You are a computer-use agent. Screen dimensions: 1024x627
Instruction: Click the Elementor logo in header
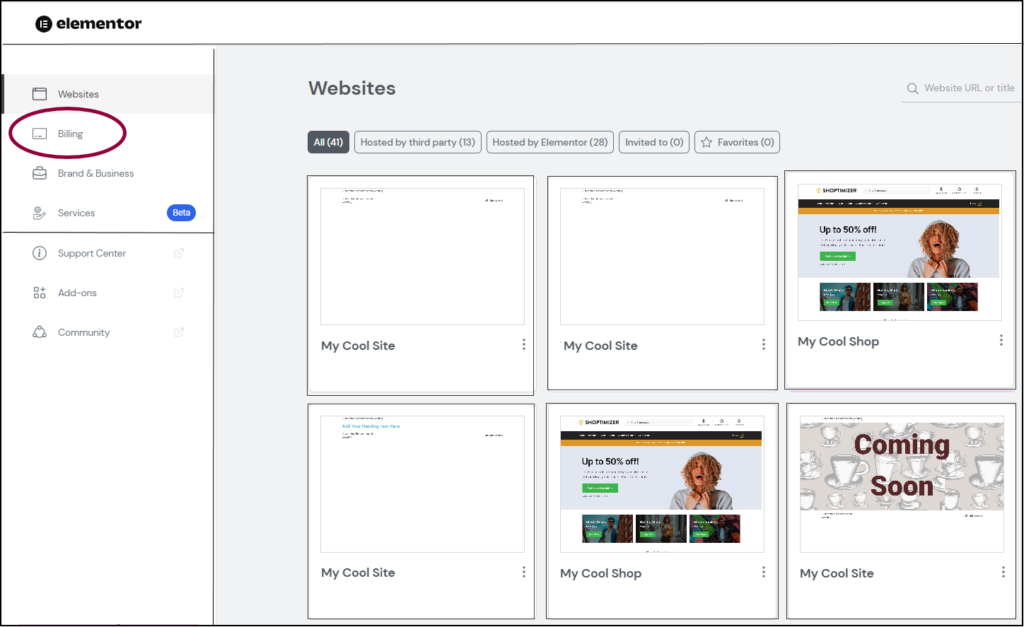[88, 23]
